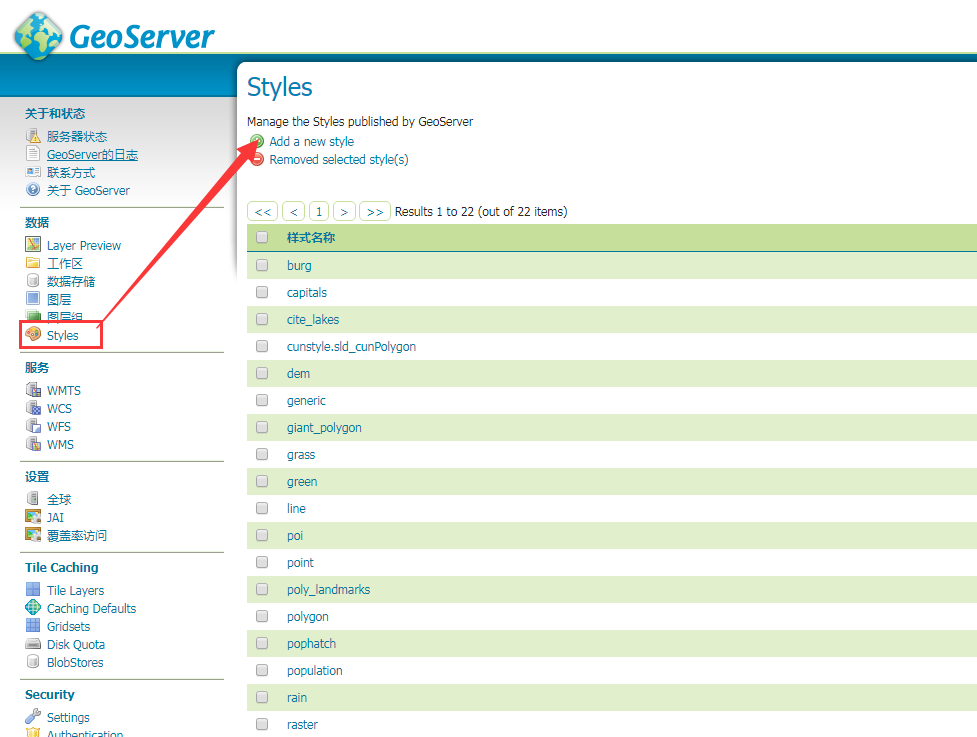The image size is (977, 737).
Task: Check the raster style checkbox
Action: point(262,724)
